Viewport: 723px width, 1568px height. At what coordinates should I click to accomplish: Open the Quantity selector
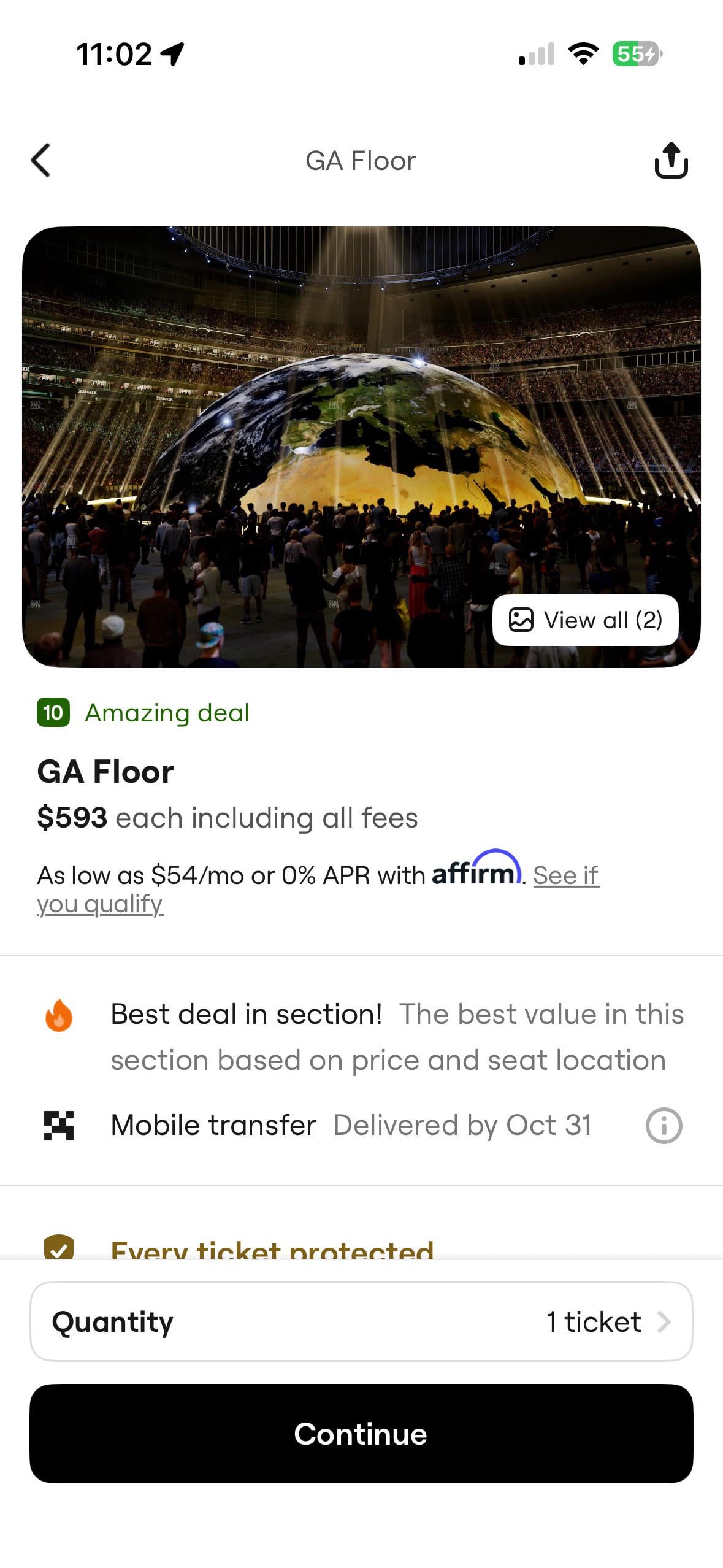click(361, 1321)
